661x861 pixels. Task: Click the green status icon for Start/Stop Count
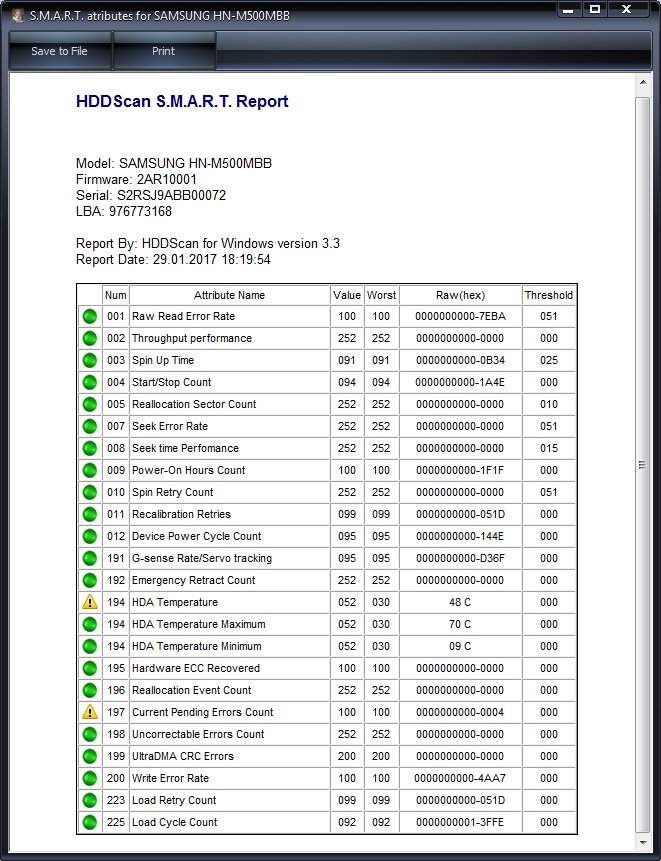(x=89, y=382)
